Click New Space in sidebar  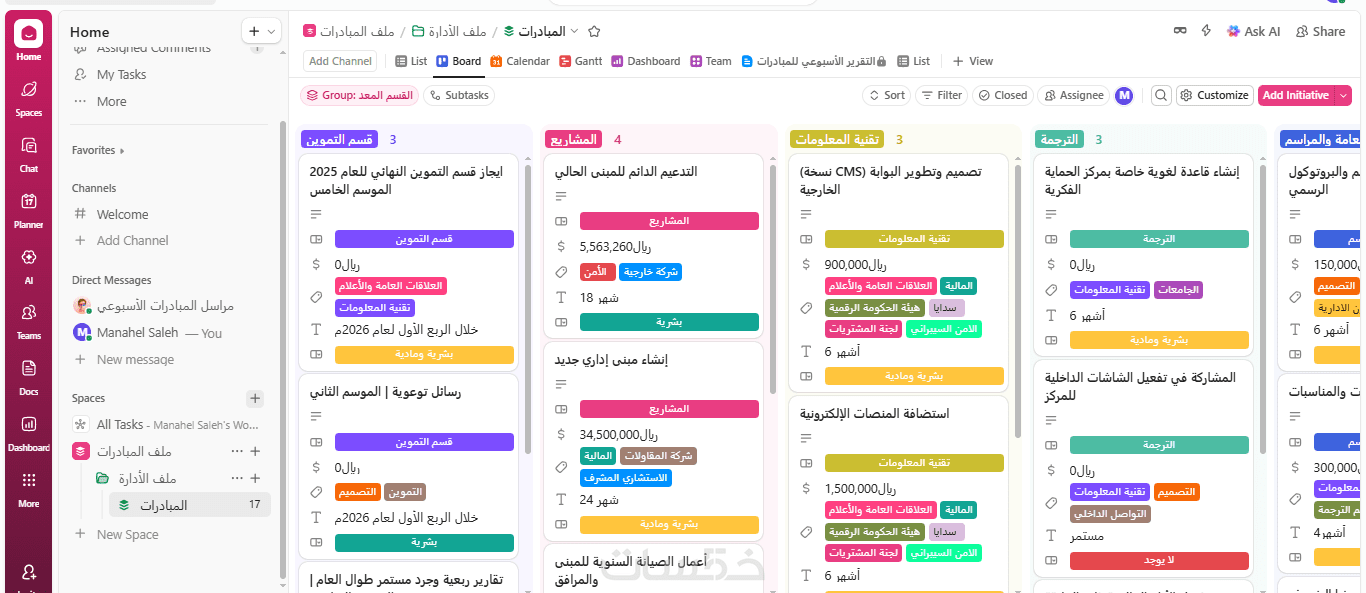[127, 535]
